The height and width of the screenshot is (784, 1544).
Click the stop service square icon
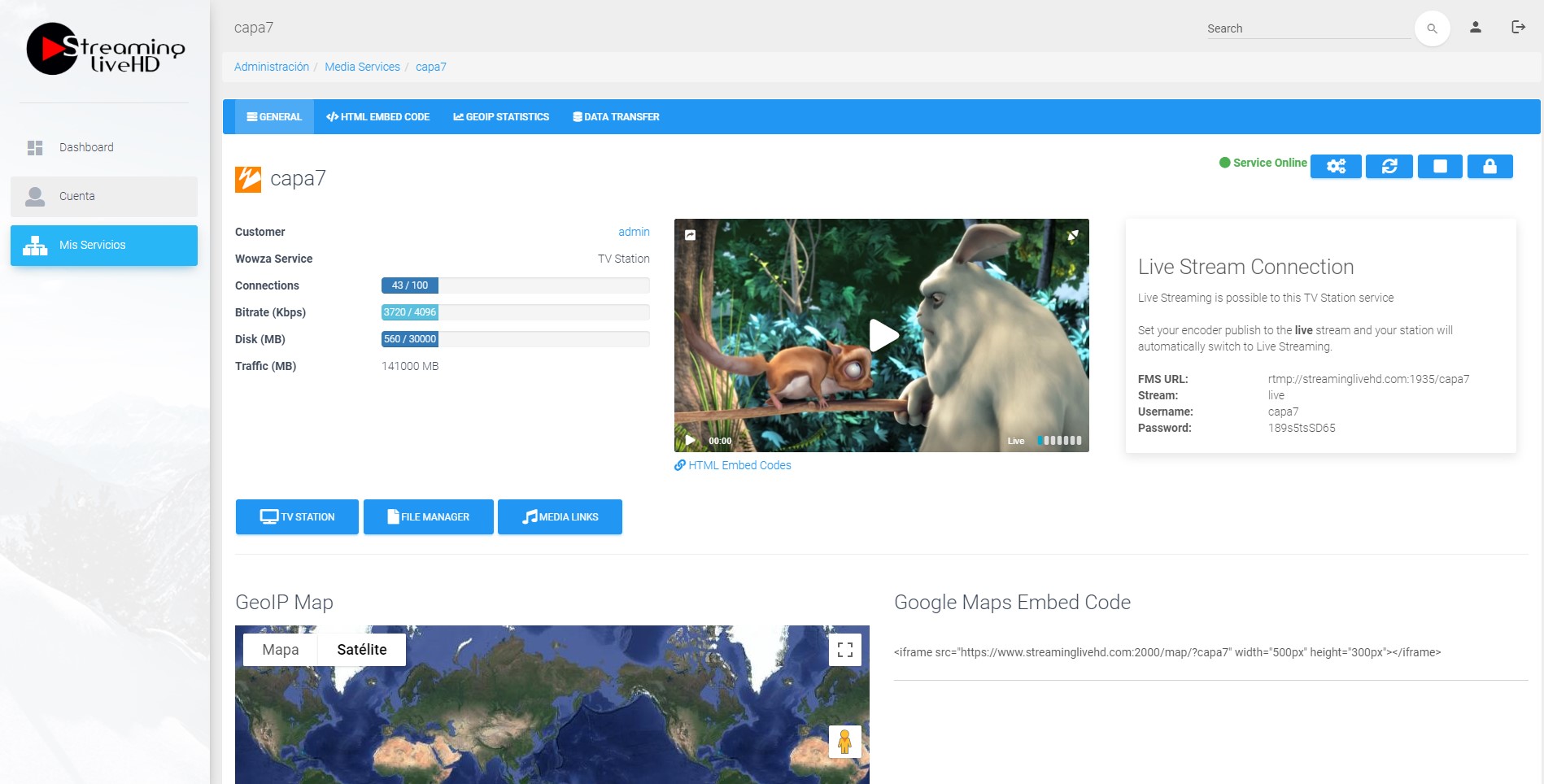point(1439,166)
